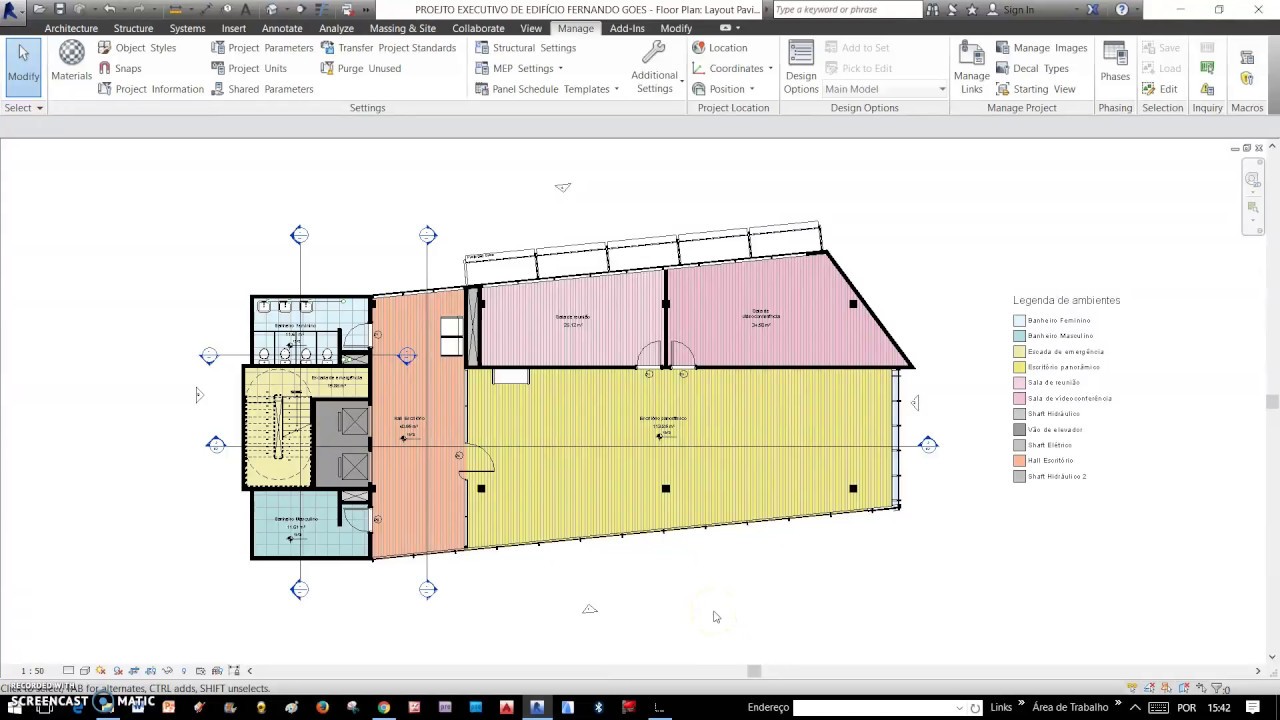1280x720 pixels.
Task: Click Sala de reunião legend color swatch
Action: (1019, 383)
